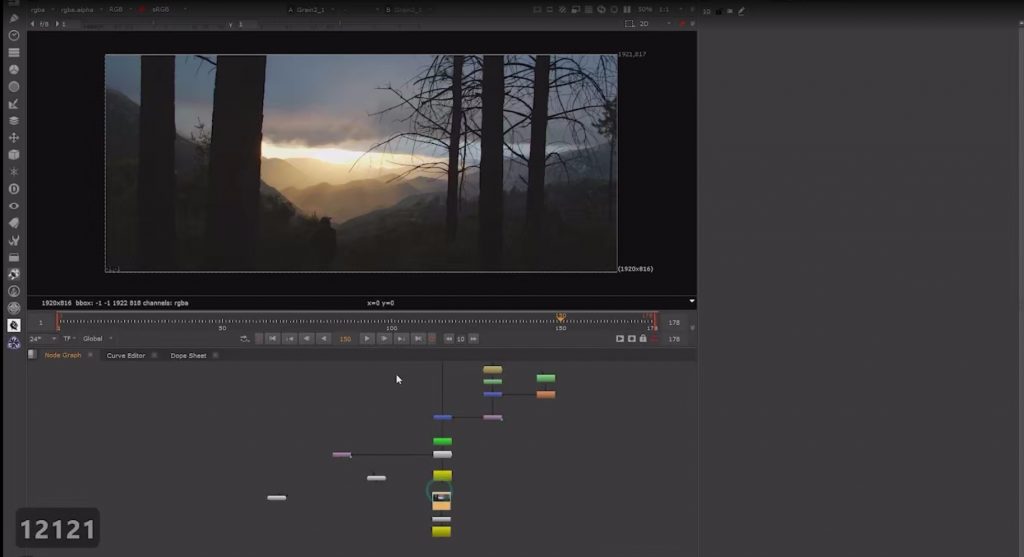Select the bright green node in graph
Screen dimensions: 1024x557
[x=442, y=441]
